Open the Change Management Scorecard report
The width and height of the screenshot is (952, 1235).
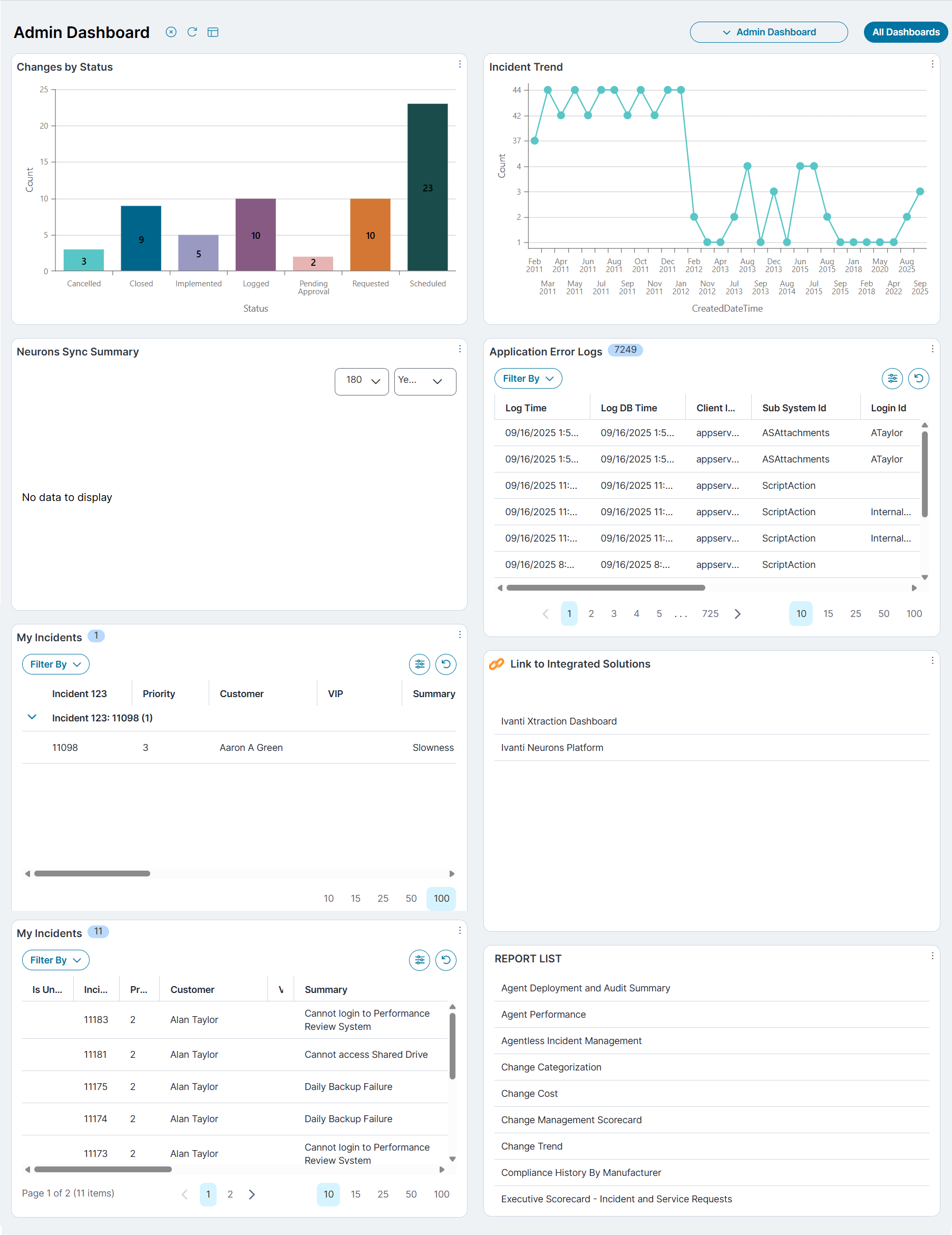(x=571, y=1120)
